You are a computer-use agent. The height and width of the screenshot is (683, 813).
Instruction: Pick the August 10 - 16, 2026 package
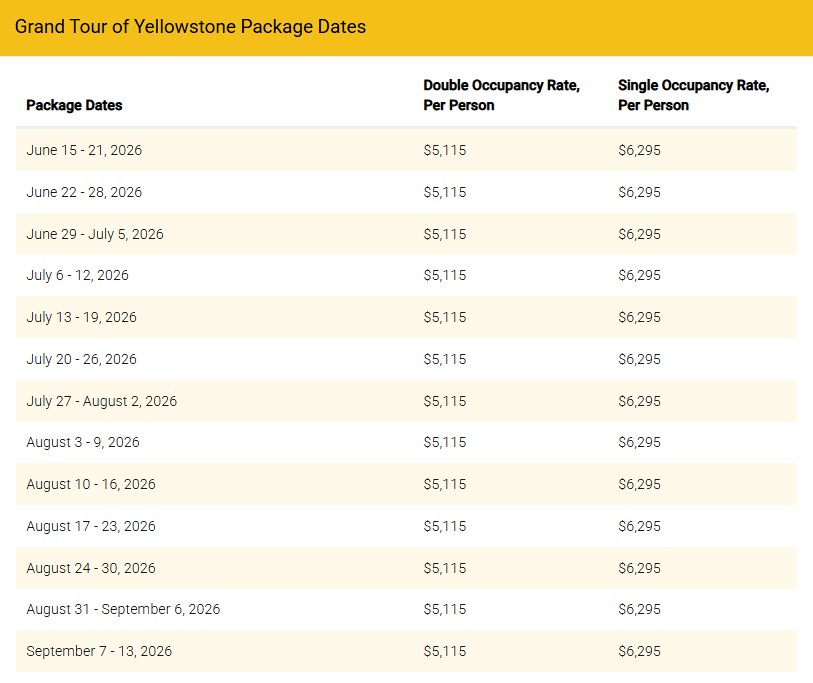point(91,484)
